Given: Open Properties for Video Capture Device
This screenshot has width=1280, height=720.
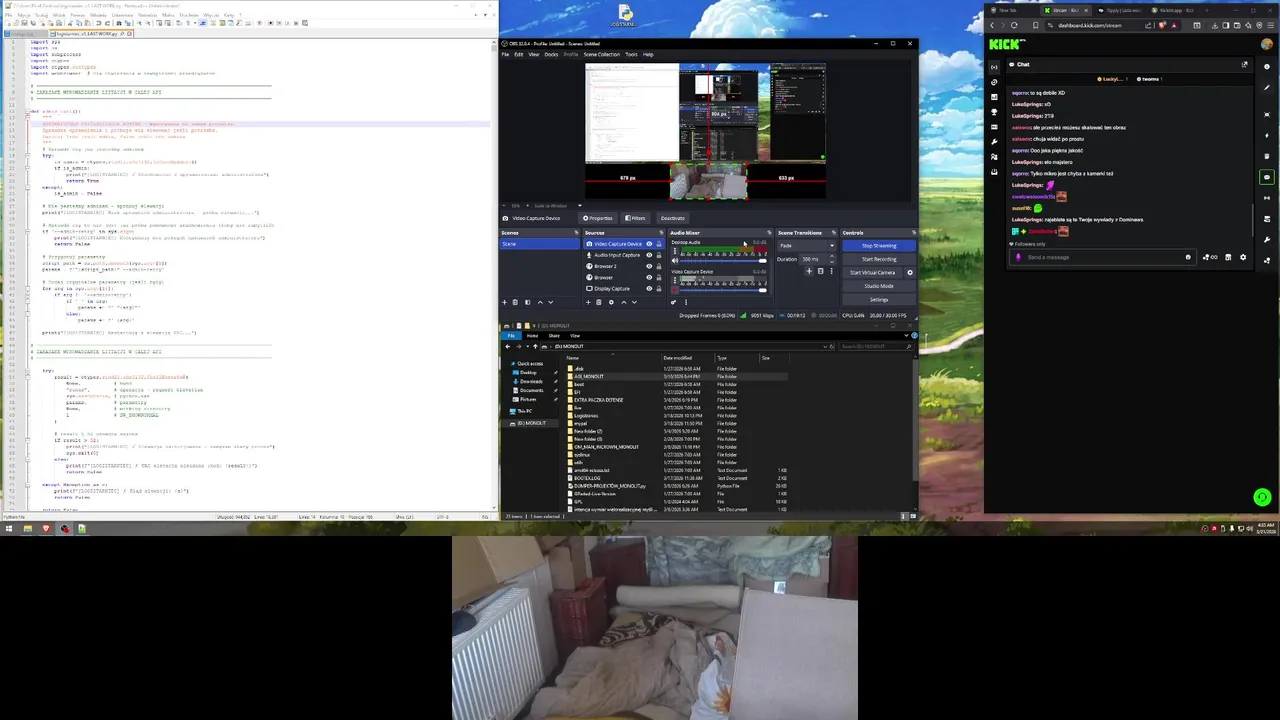Looking at the screenshot, I should tap(598, 218).
